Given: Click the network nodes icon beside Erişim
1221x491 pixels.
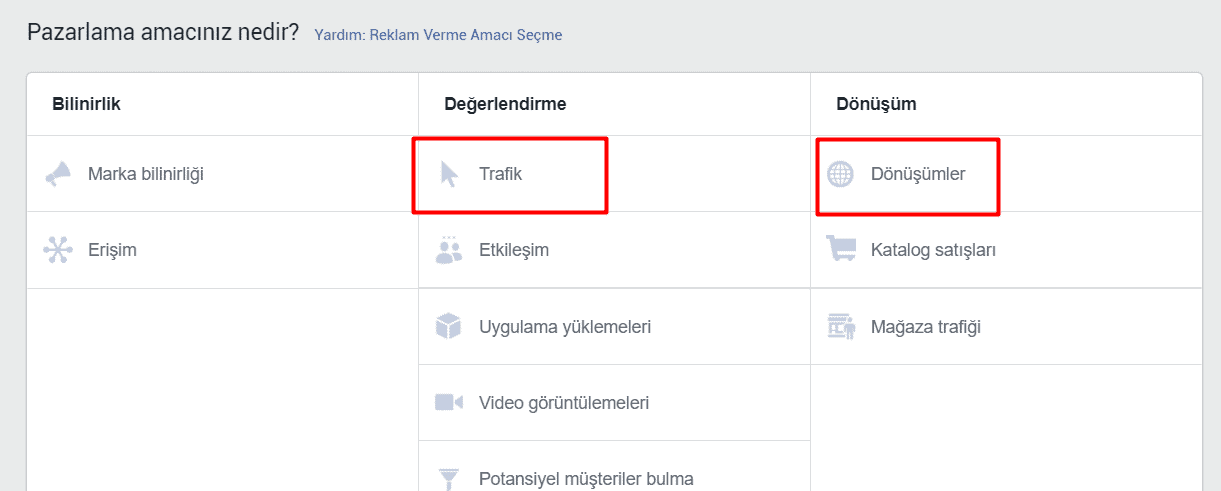Looking at the screenshot, I should [58, 250].
